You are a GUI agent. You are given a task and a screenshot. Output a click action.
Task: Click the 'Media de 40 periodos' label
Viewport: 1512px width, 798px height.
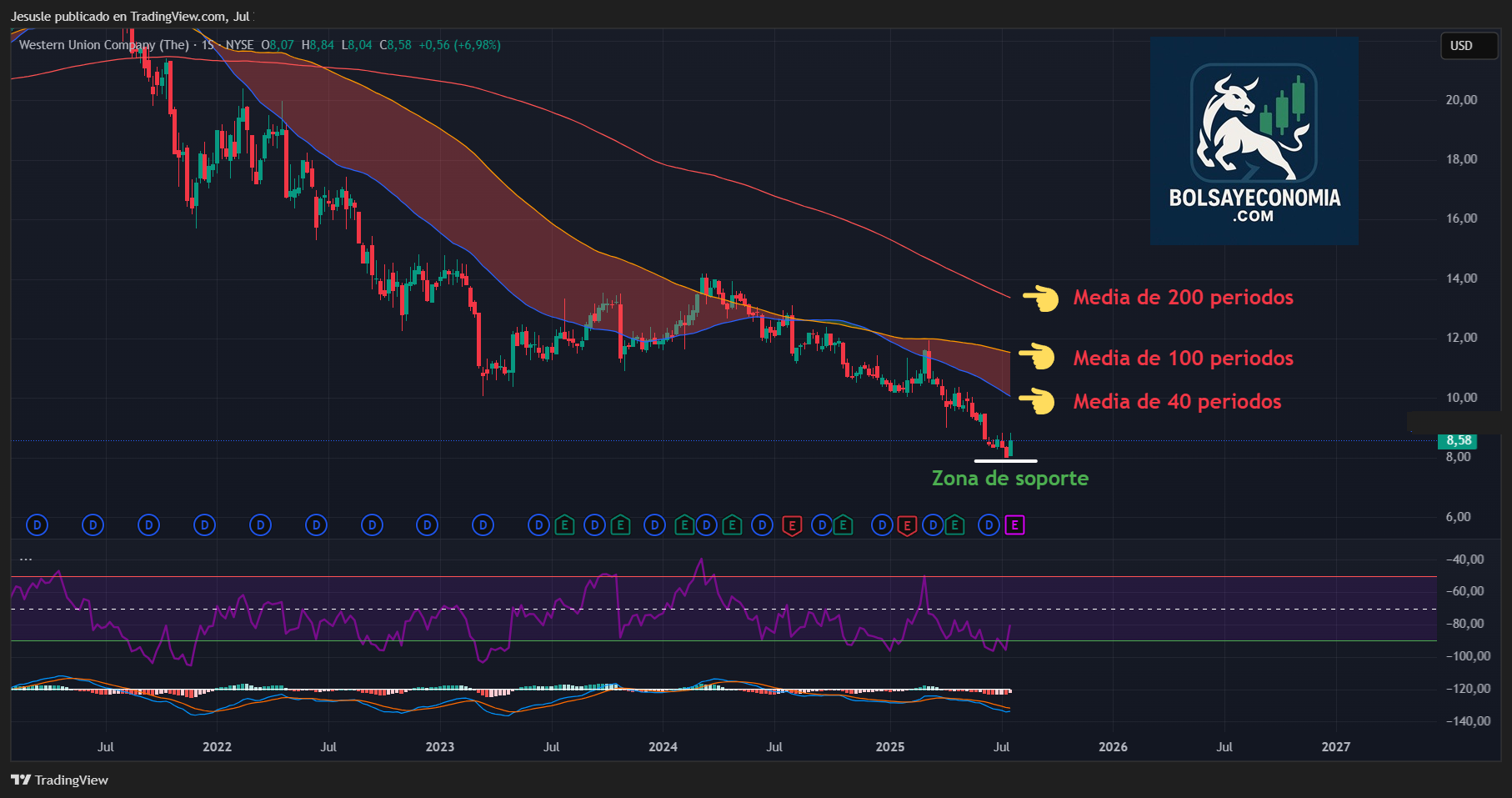[x=1177, y=402]
